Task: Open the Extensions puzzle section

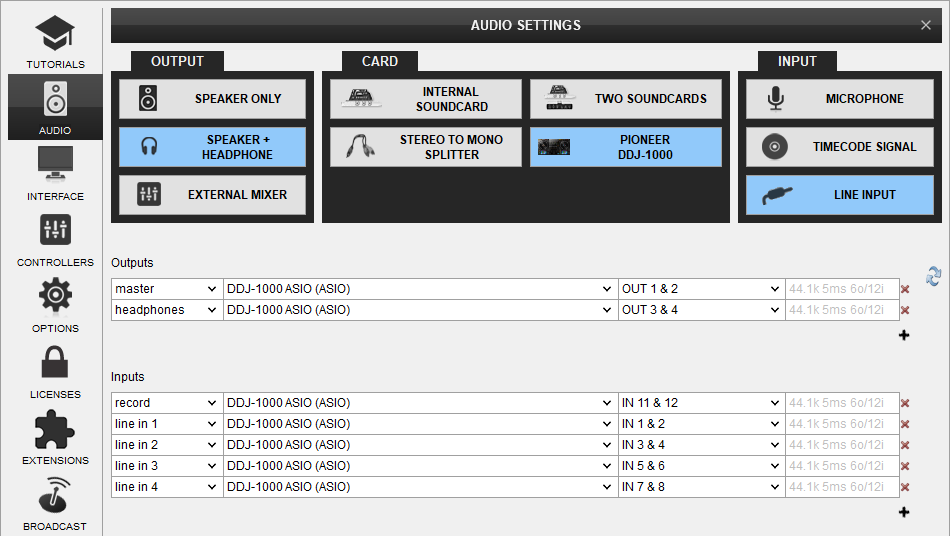Action: [x=55, y=437]
